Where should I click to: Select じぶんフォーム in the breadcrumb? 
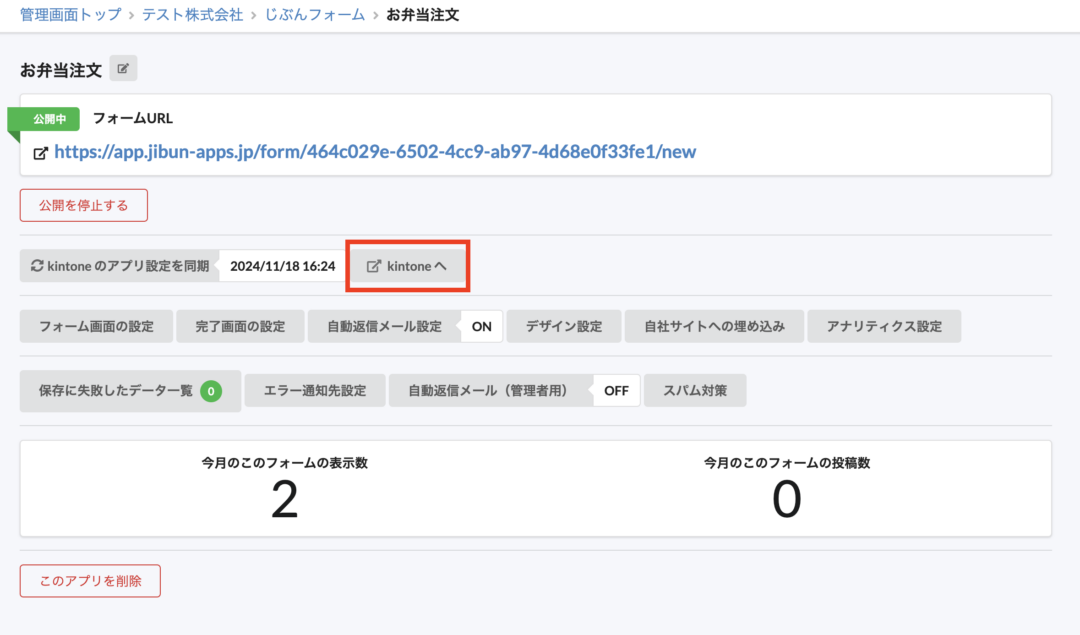314,14
